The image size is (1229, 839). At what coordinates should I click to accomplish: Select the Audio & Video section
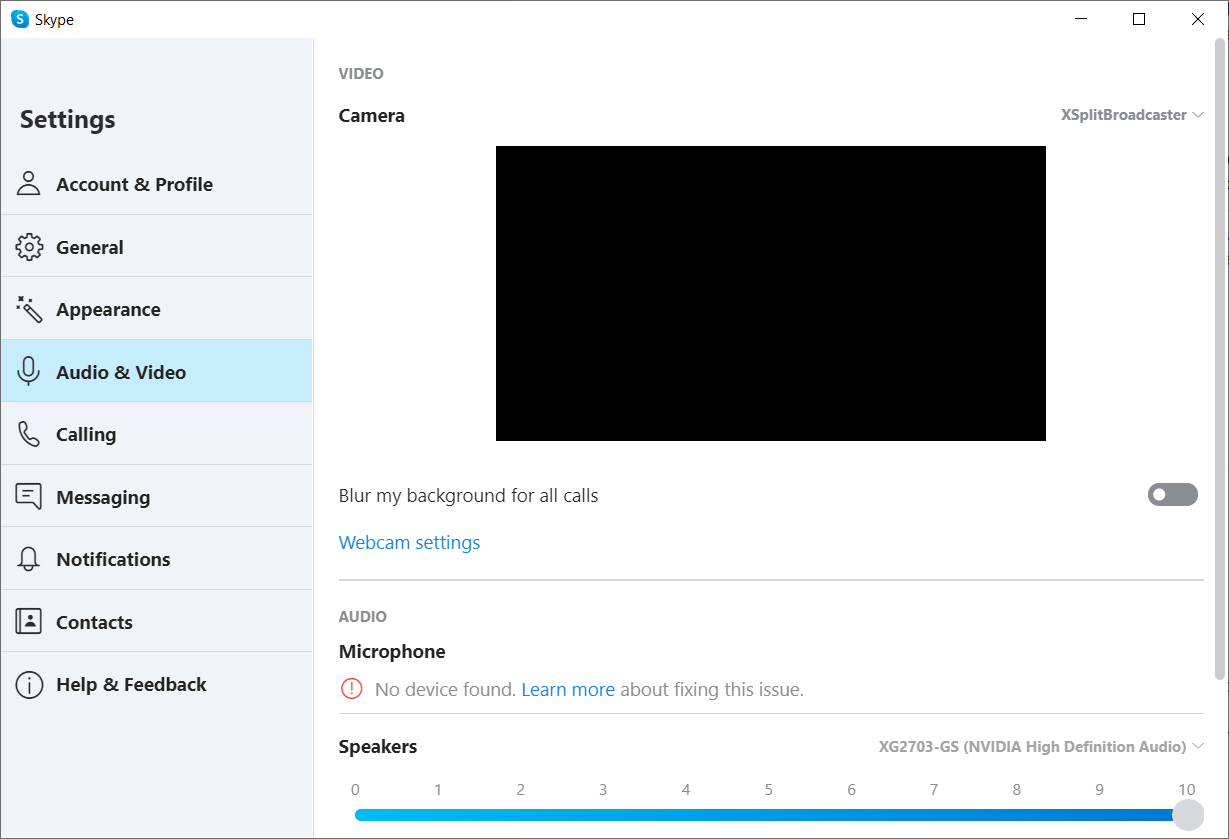click(157, 372)
